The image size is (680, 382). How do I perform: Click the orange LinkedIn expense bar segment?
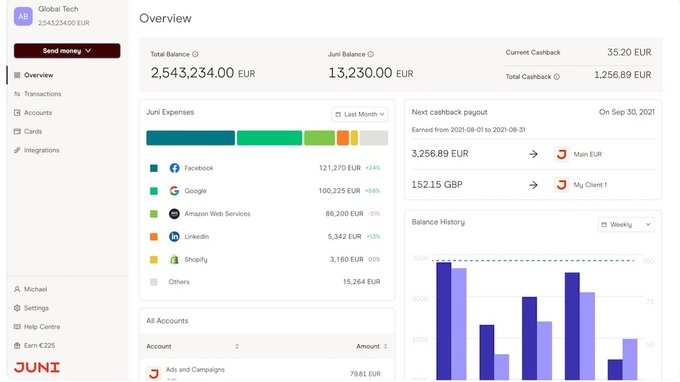(x=343, y=138)
